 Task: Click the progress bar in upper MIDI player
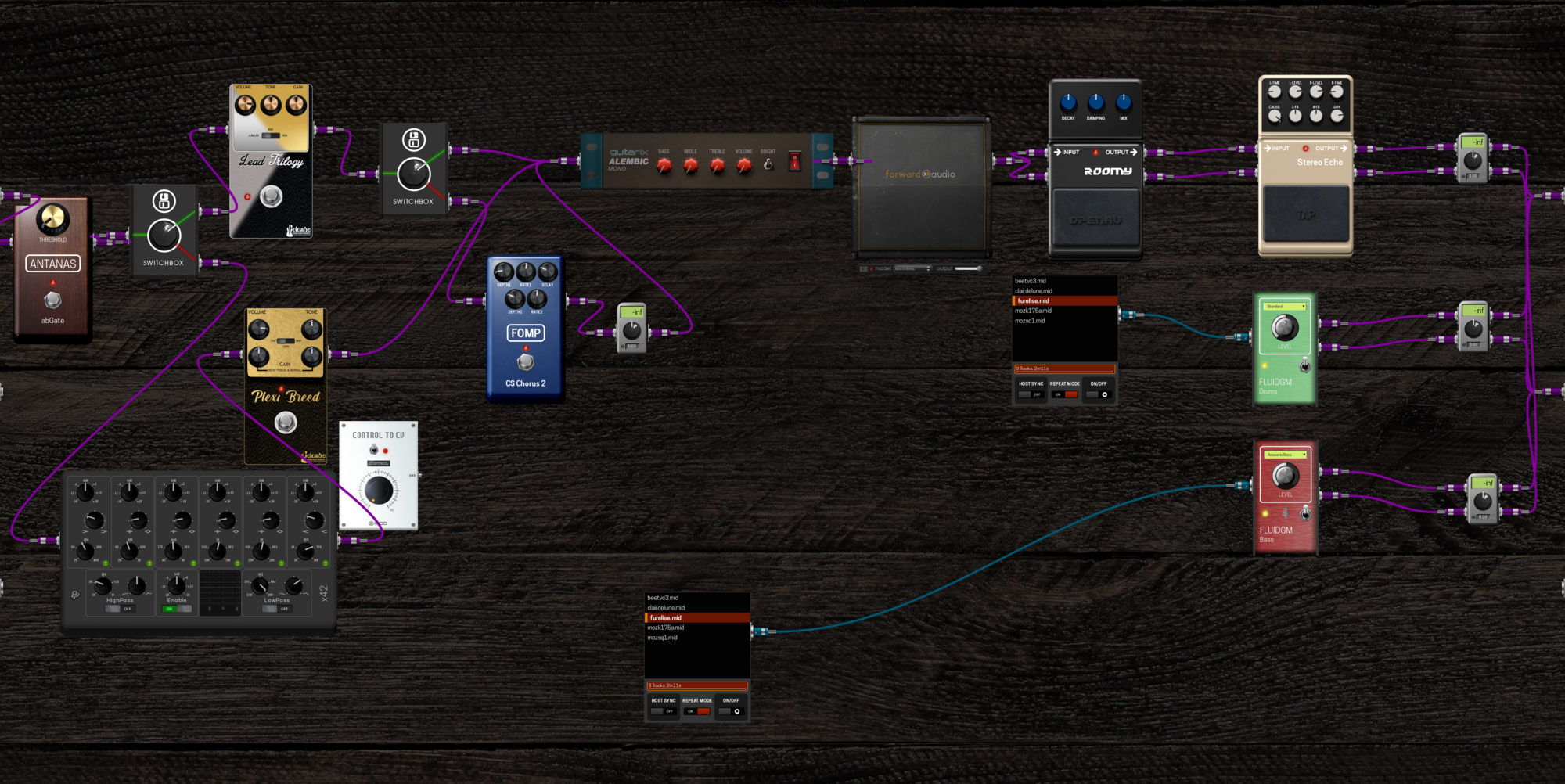tap(1065, 369)
